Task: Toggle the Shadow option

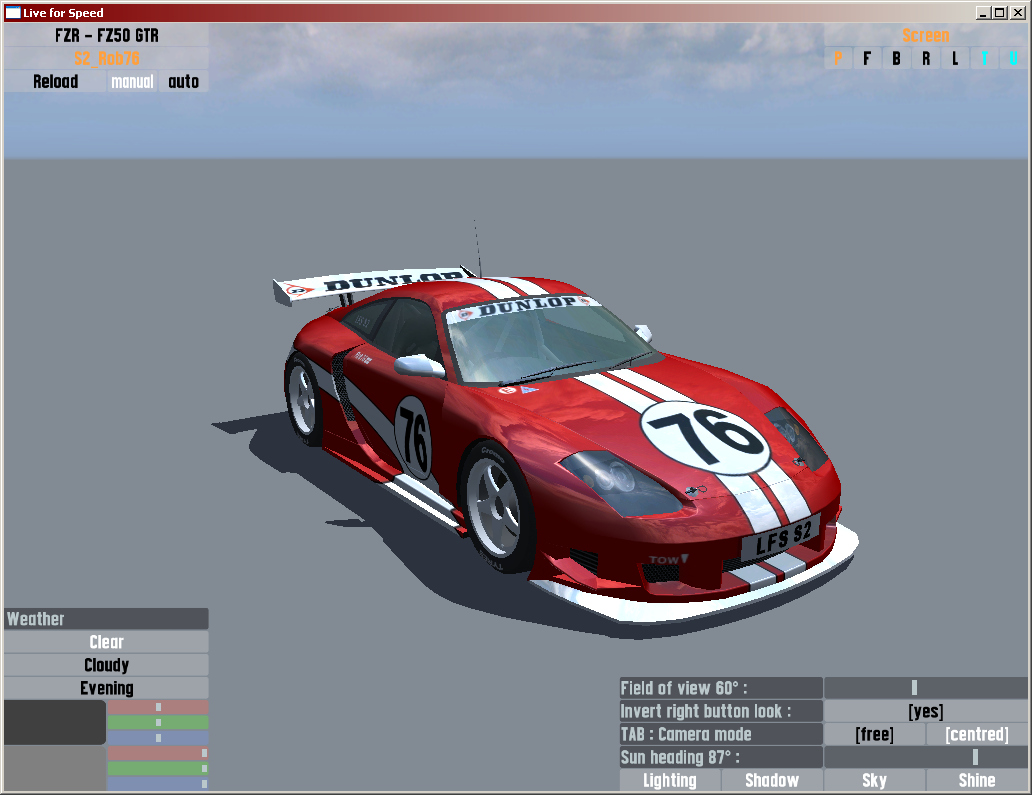Action: tap(772, 780)
